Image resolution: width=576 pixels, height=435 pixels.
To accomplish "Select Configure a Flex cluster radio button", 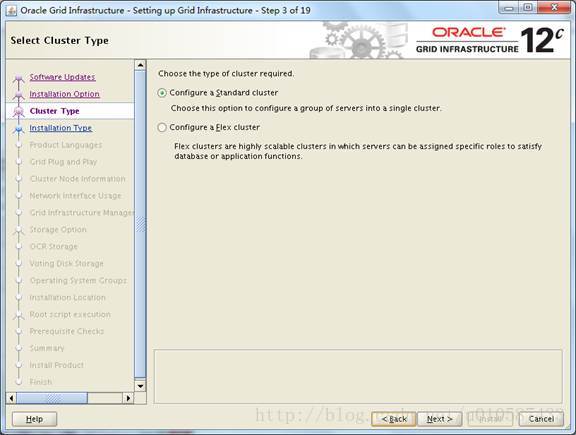I will (162, 127).
